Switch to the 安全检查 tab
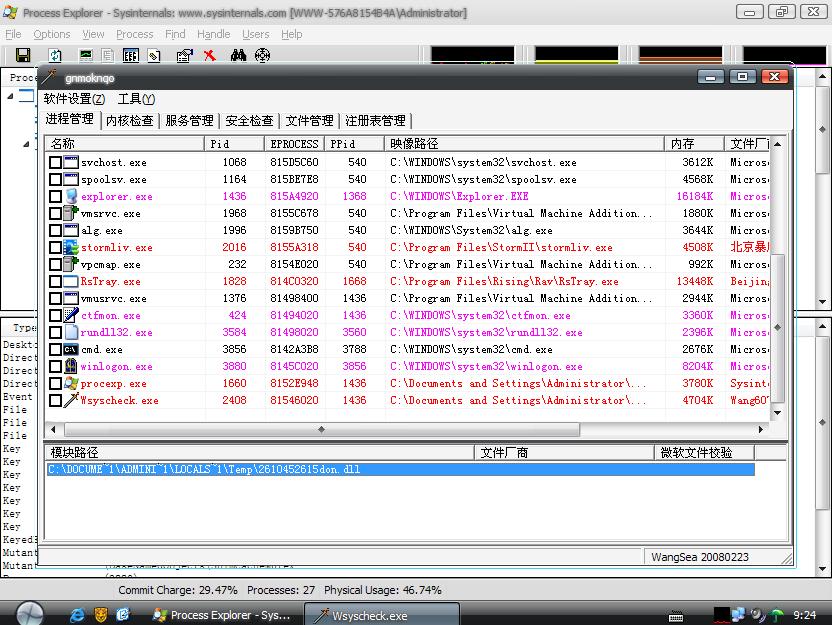This screenshot has width=832, height=625. [249, 121]
